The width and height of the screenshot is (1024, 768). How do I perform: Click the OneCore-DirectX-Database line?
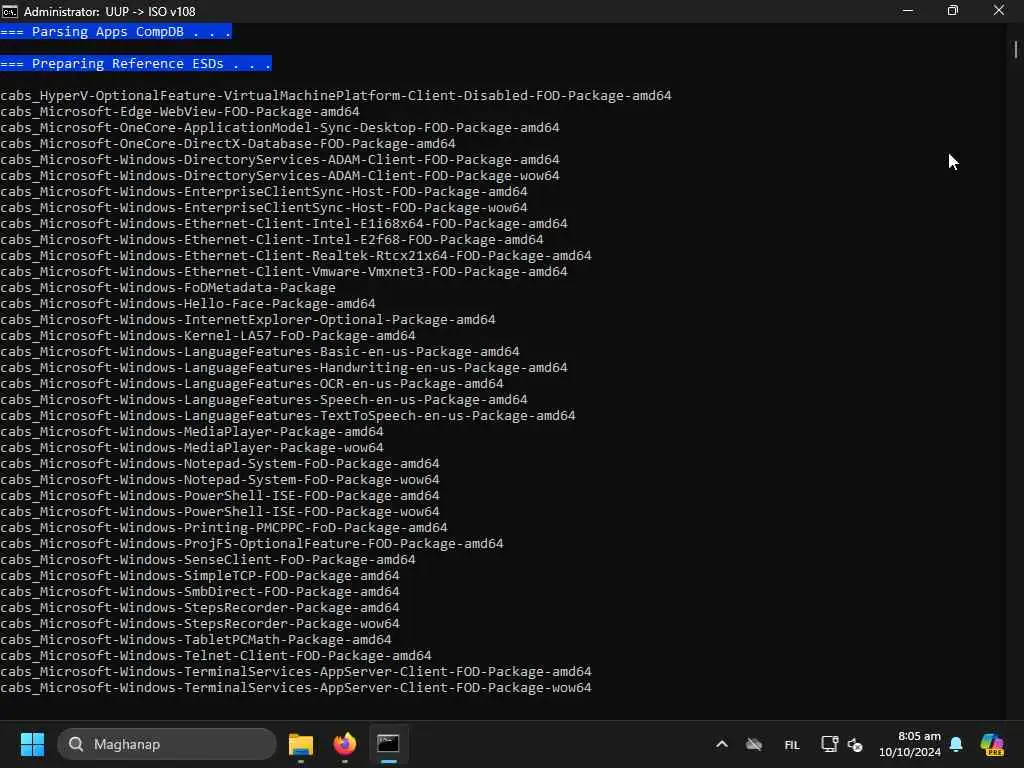click(x=228, y=144)
